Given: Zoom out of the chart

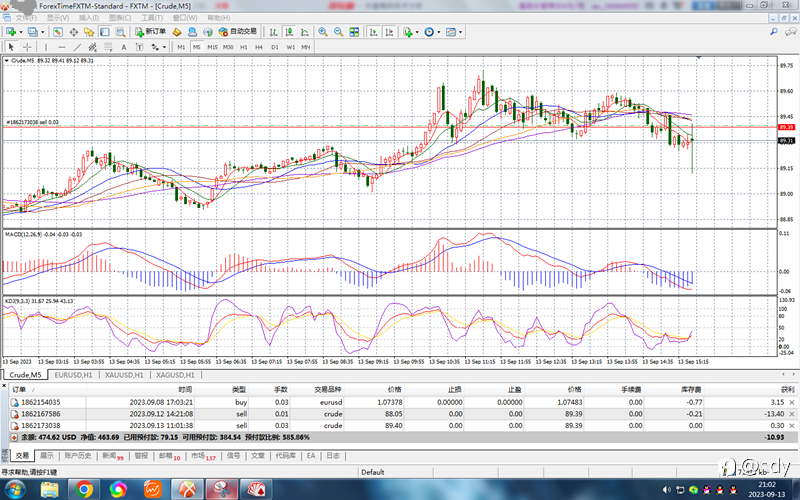Looking at the screenshot, I should 338,32.
